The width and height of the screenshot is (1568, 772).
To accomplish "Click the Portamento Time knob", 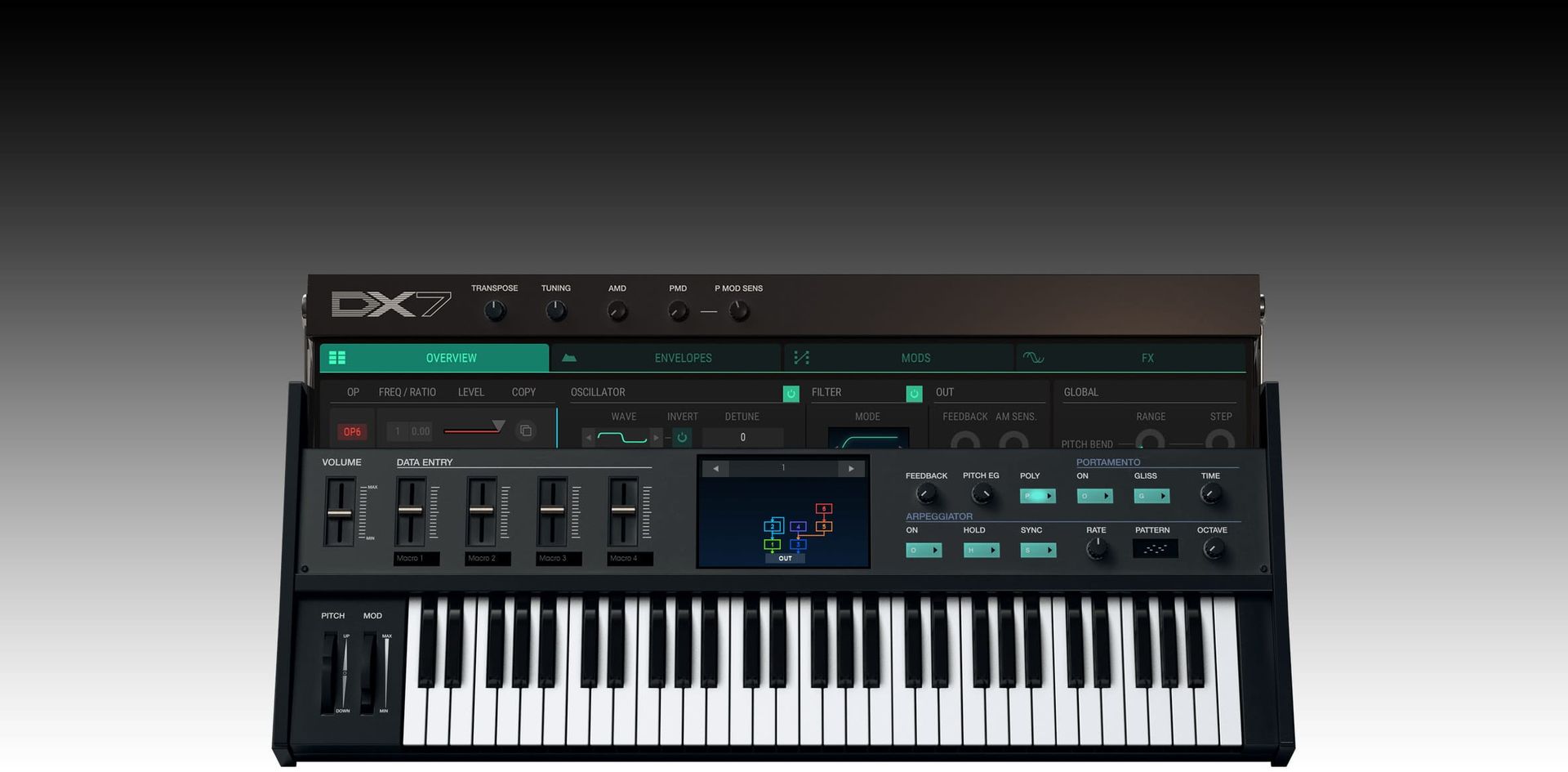I will tap(1211, 494).
